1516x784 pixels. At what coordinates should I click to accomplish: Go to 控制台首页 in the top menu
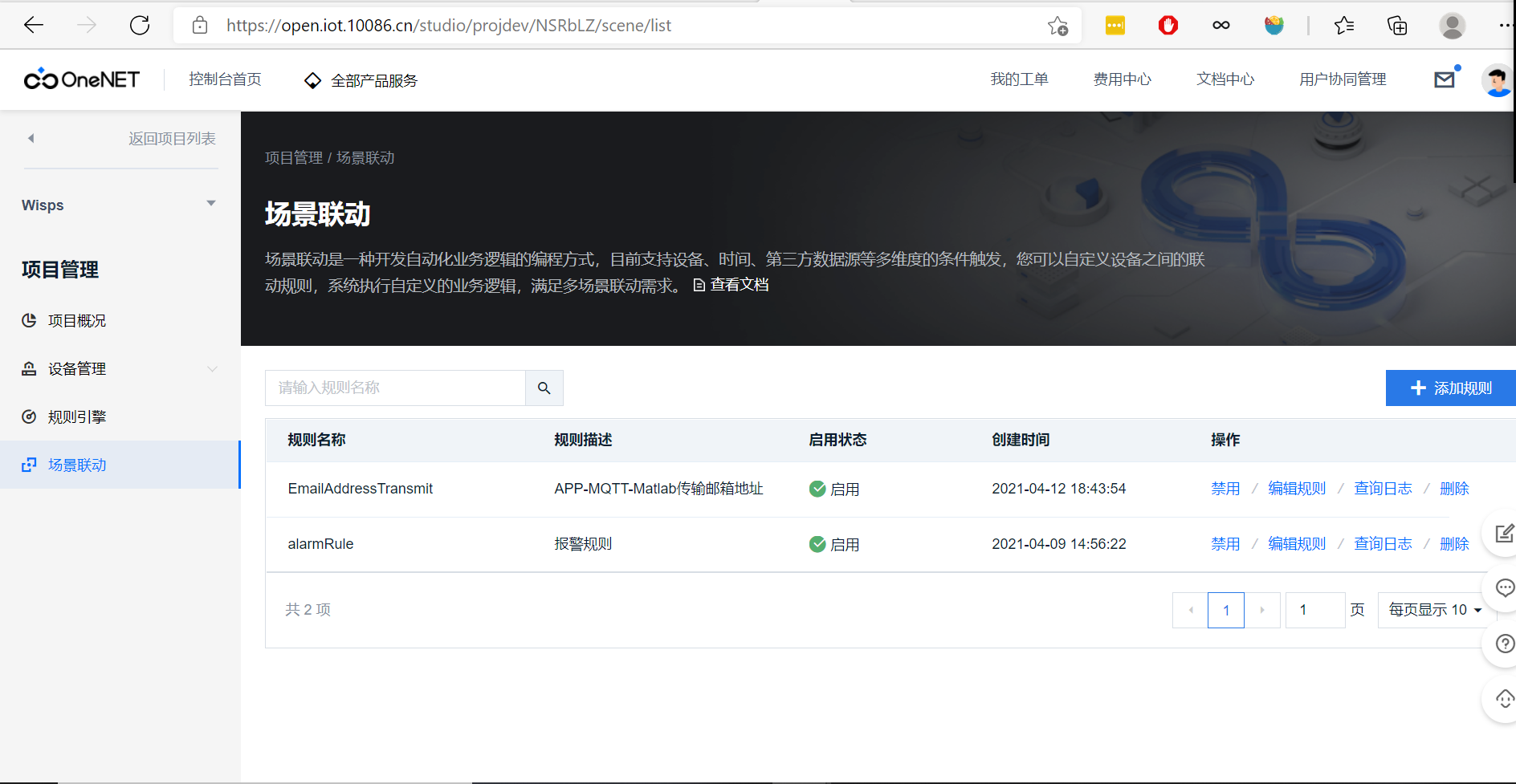(225, 79)
